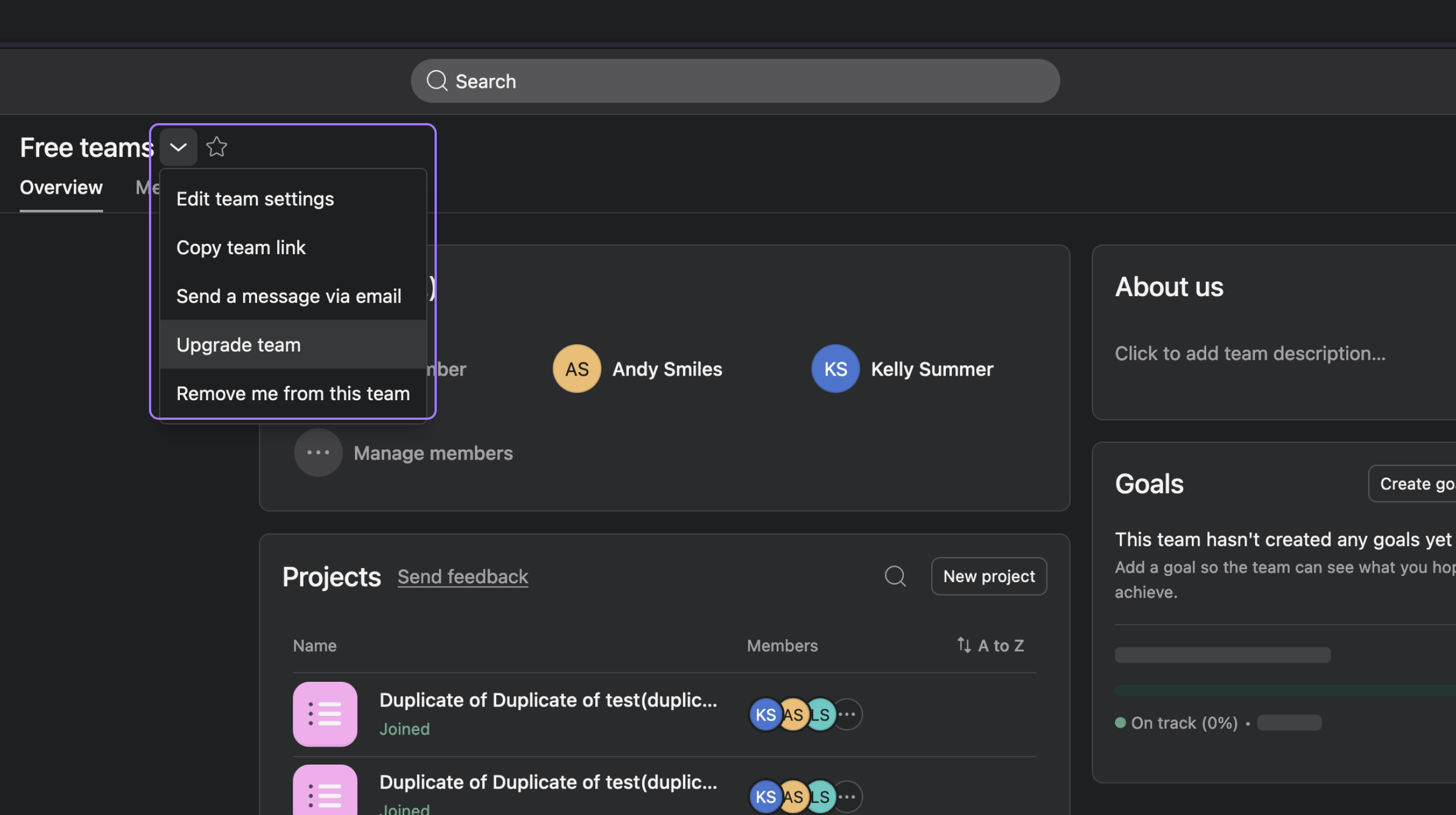The height and width of the screenshot is (815, 1456).
Task: Click Kelly Summer KS avatar
Action: [x=835, y=369]
